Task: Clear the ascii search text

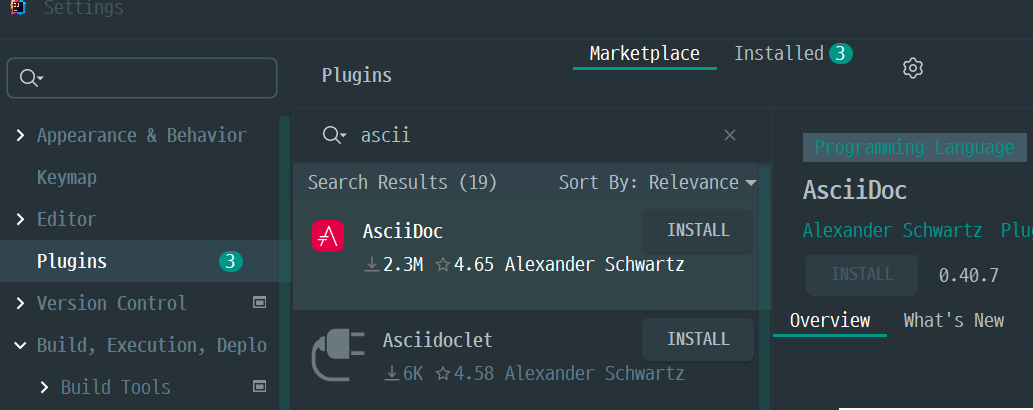Action: [730, 135]
